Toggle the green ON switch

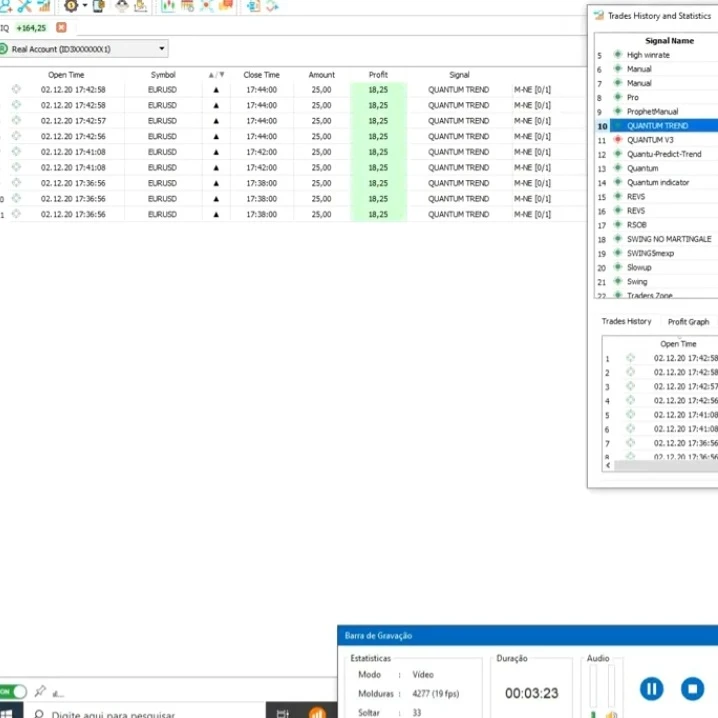(x=13, y=691)
